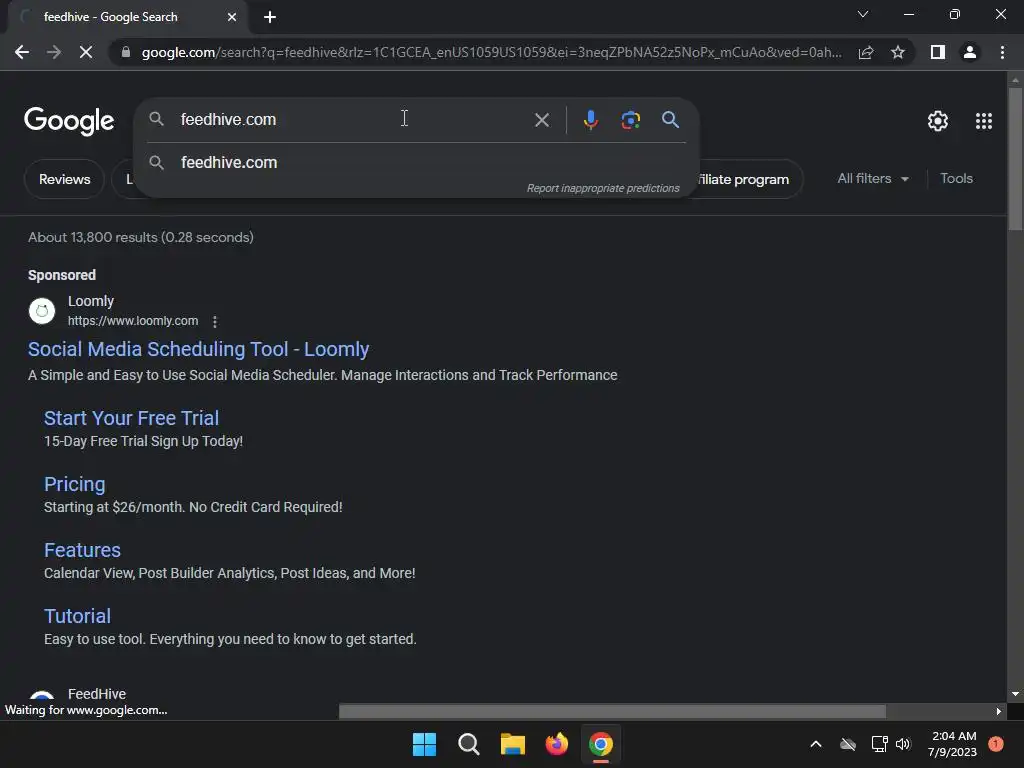Click the address bar URL
1024x768 pixels.
(x=491, y=52)
